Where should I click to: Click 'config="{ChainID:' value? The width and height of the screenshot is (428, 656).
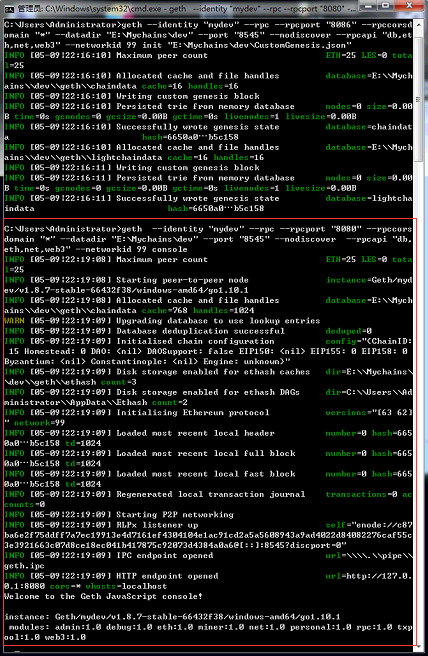tap(369, 341)
